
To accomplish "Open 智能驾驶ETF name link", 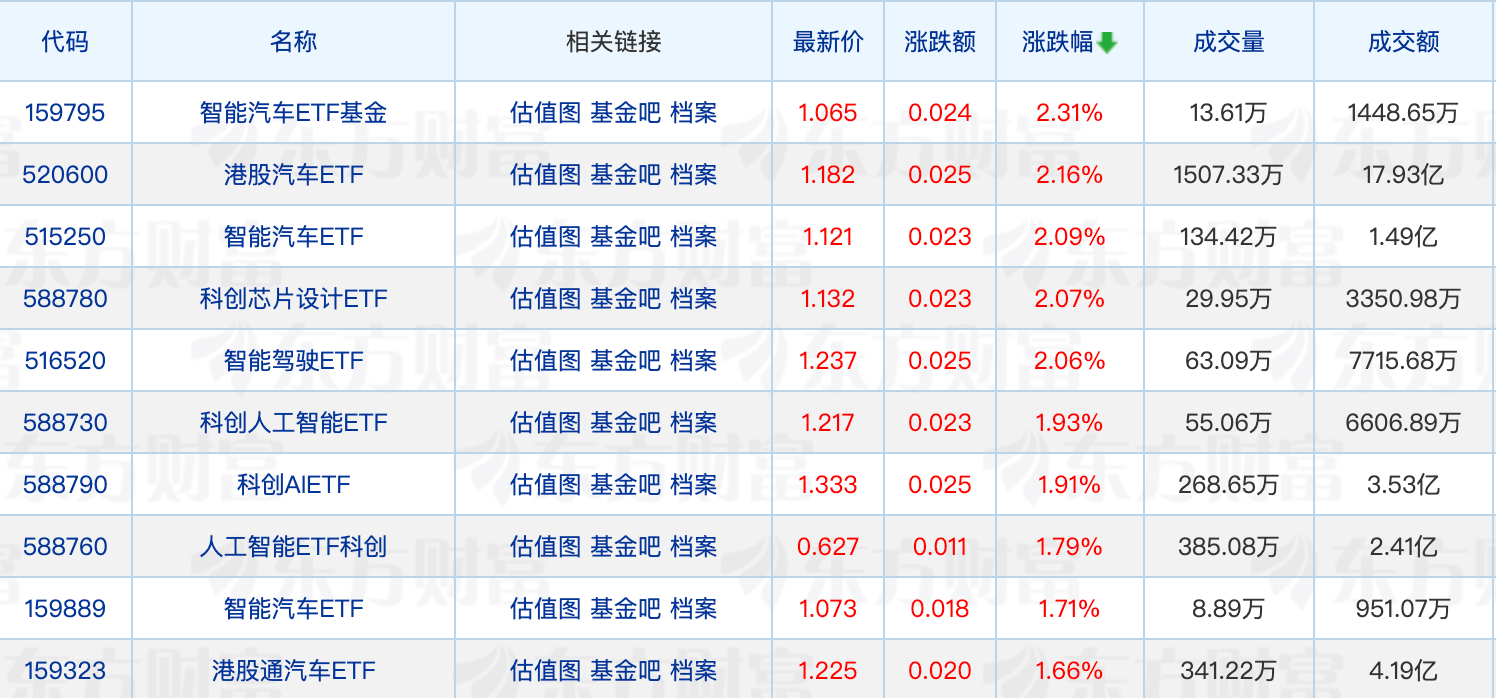I will coord(293,361).
